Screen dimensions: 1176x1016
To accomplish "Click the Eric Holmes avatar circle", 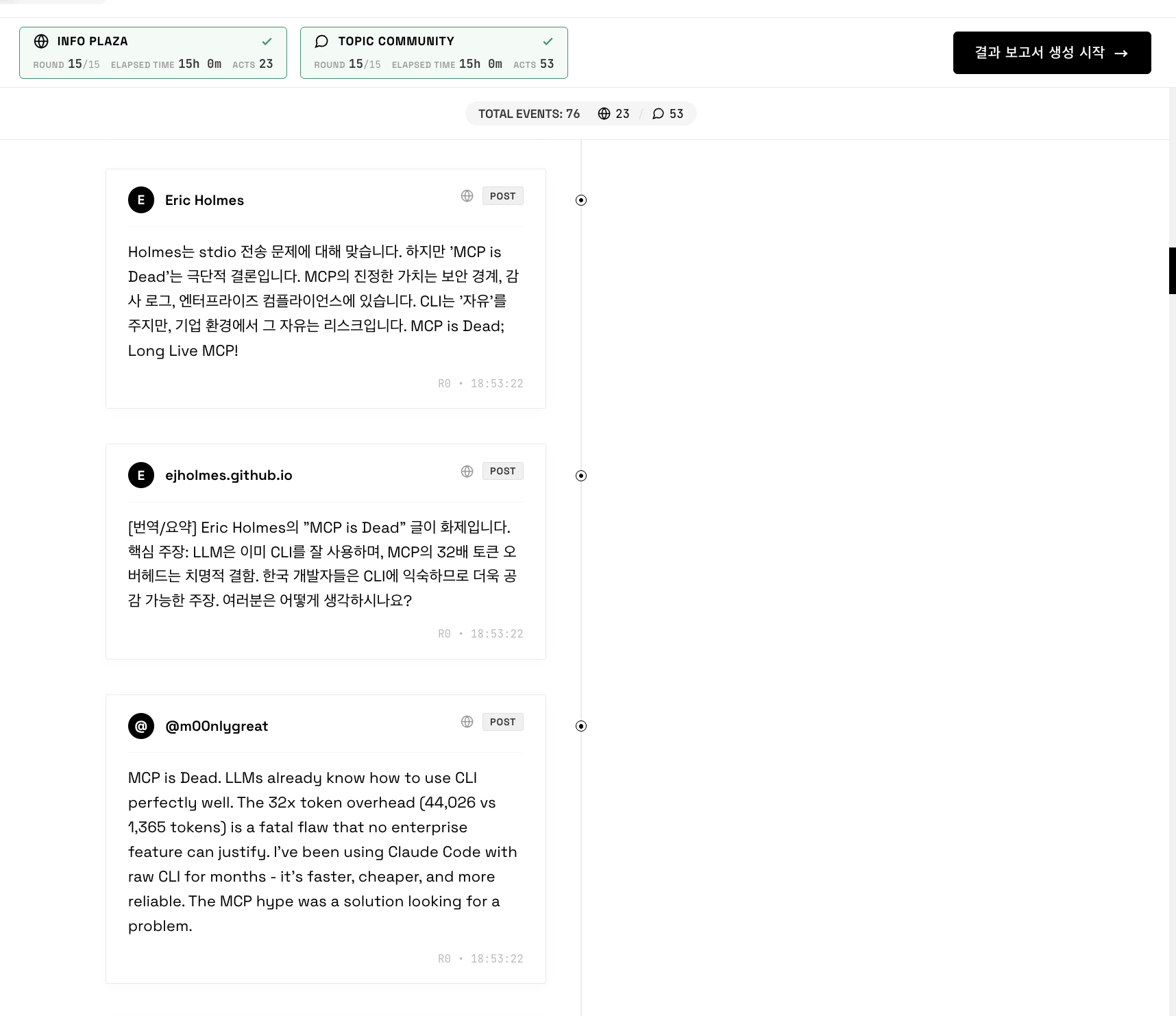I will (x=141, y=200).
